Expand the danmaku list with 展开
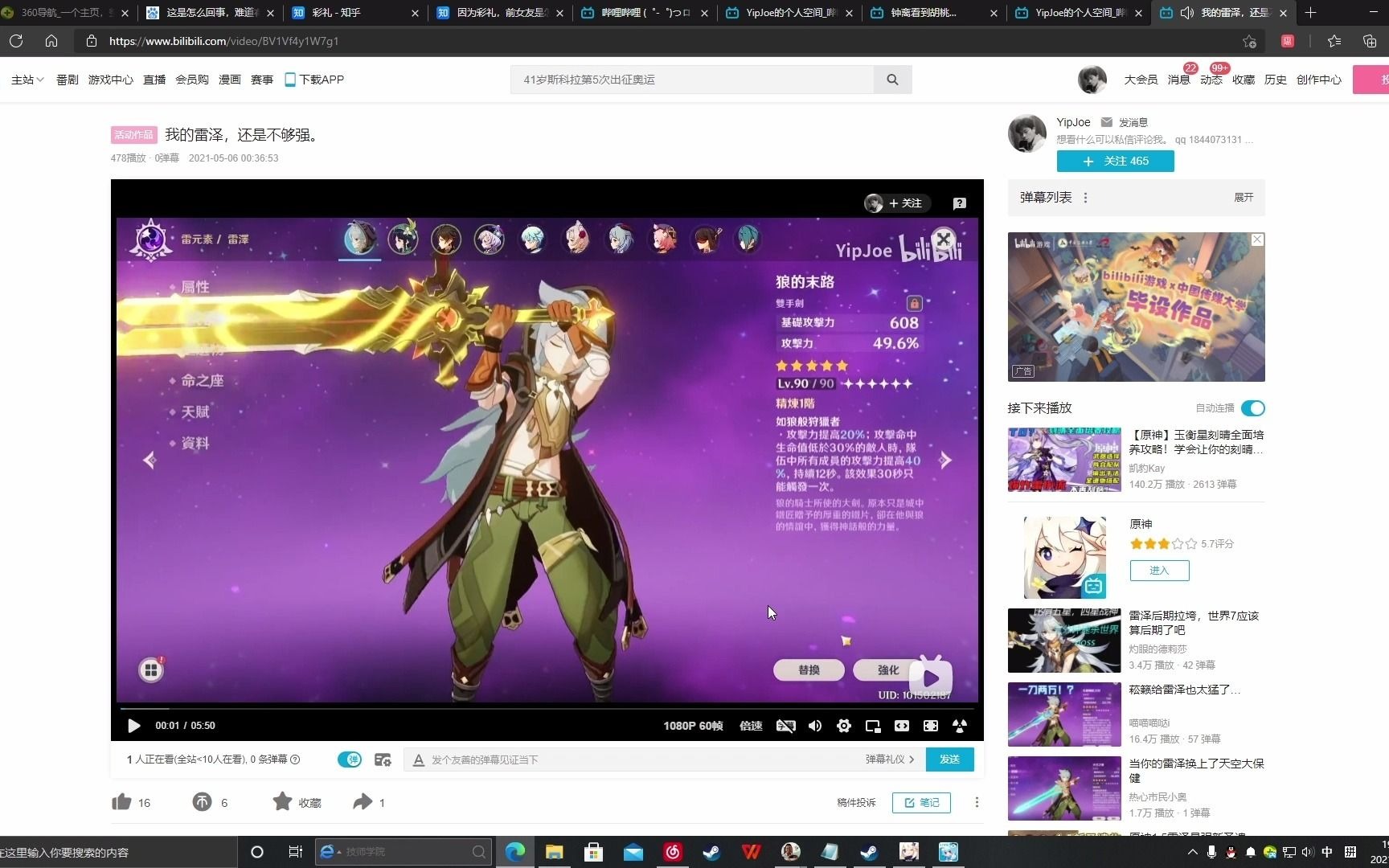Image resolution: width=1389 pixels, height=868 pixels. (x=1244, y=198)
